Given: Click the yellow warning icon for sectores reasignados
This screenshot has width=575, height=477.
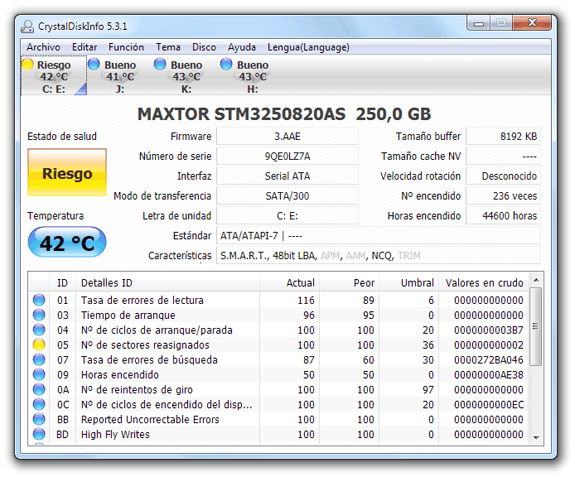Looking at the screenshot, I should pyautogui.click(x=39, y=345).
